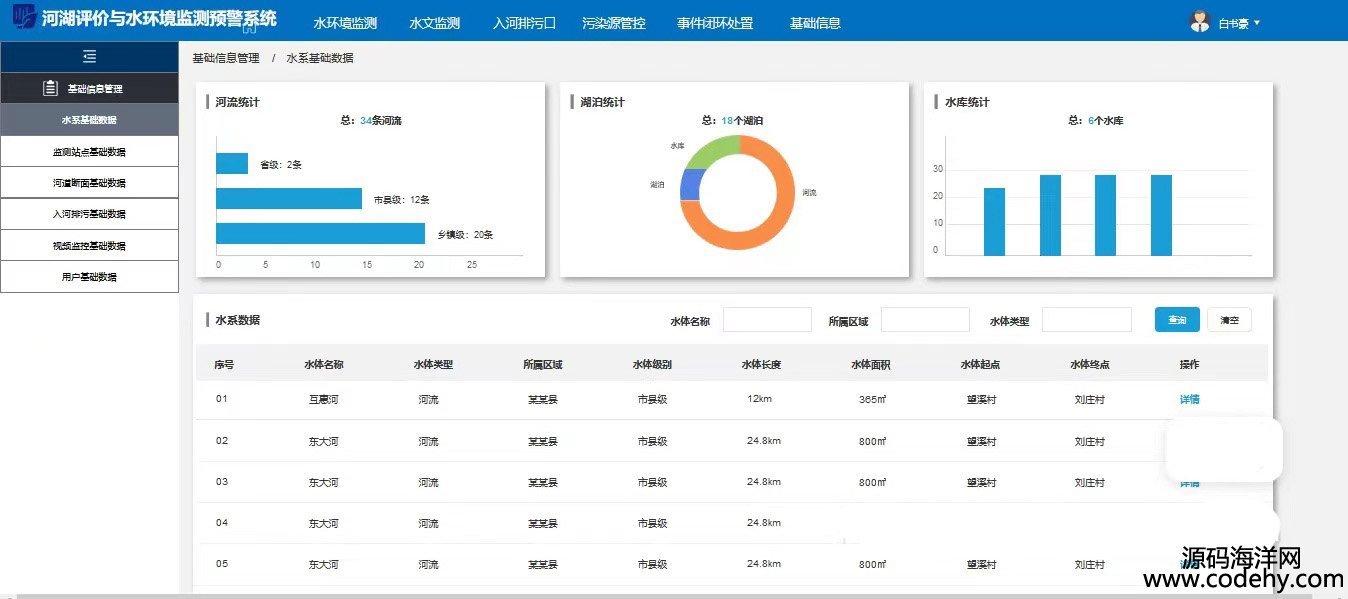
Task: Select 入河排污基础数据 in the sidebar
Action: point(90,214)
